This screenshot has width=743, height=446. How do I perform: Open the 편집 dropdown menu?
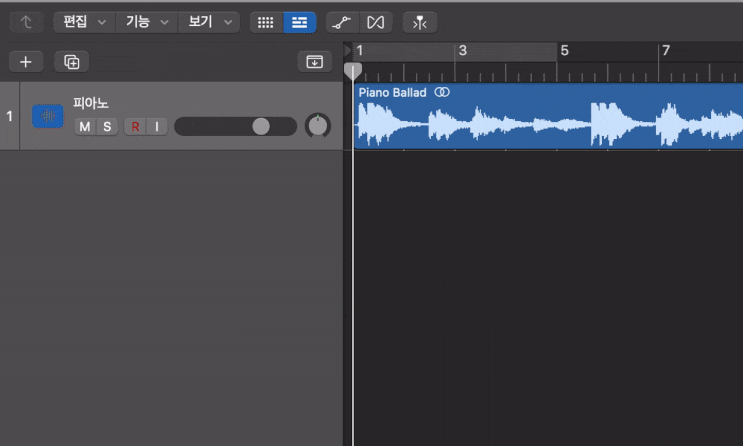84,22
